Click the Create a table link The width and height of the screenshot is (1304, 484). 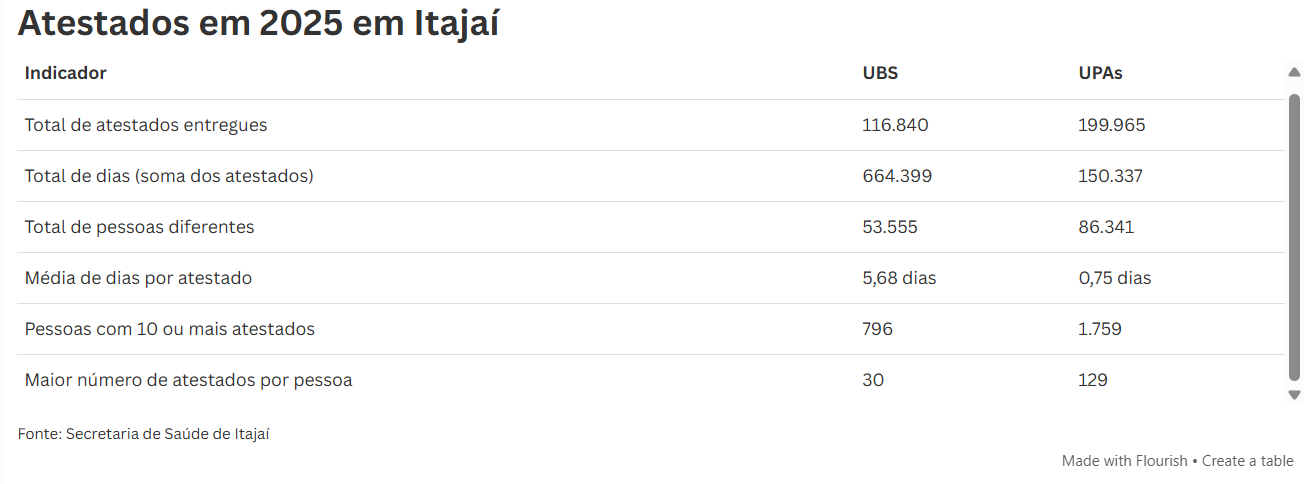point(1247,461)
